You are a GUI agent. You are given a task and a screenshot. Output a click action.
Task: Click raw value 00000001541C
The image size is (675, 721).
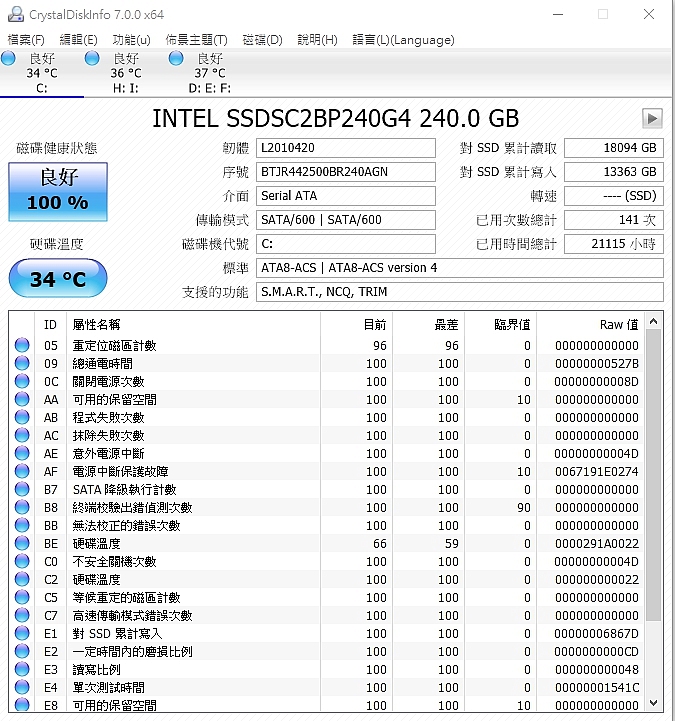[x=596, y=687]
